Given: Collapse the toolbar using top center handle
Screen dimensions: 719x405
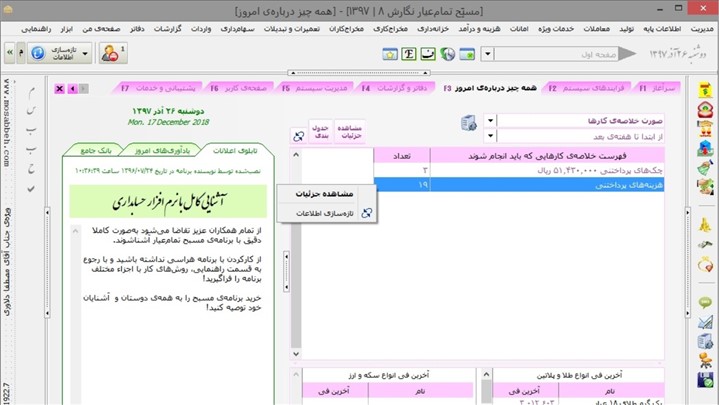Looking at the screenshot, I should point(359,72).
